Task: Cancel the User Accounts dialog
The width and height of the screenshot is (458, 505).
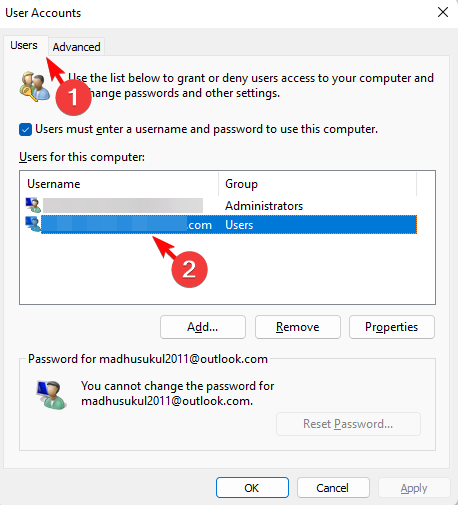Action: [333, 488]
